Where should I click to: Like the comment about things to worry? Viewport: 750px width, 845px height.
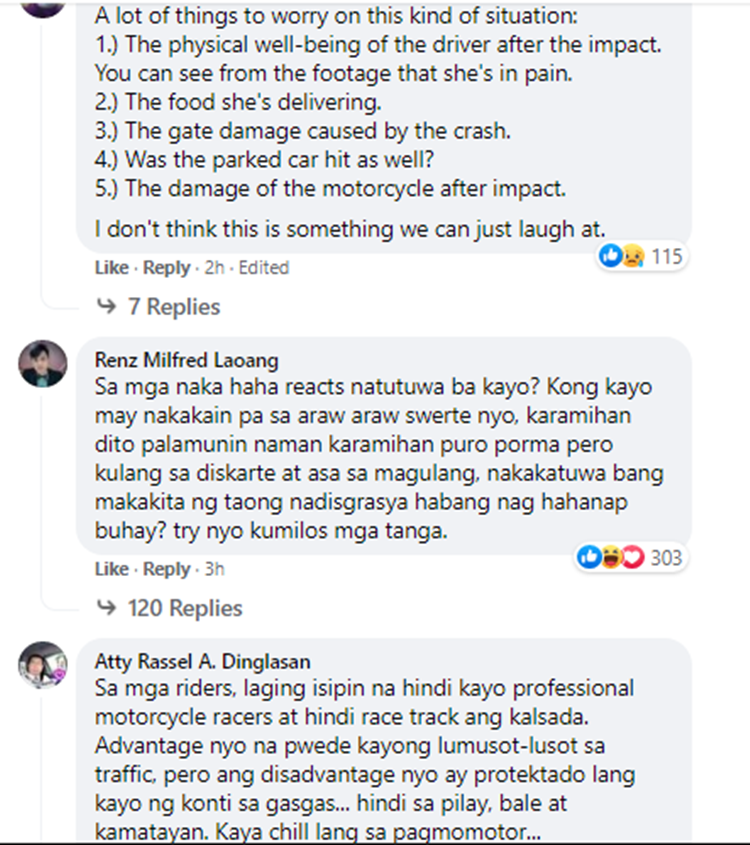click(x=112, y=267)
